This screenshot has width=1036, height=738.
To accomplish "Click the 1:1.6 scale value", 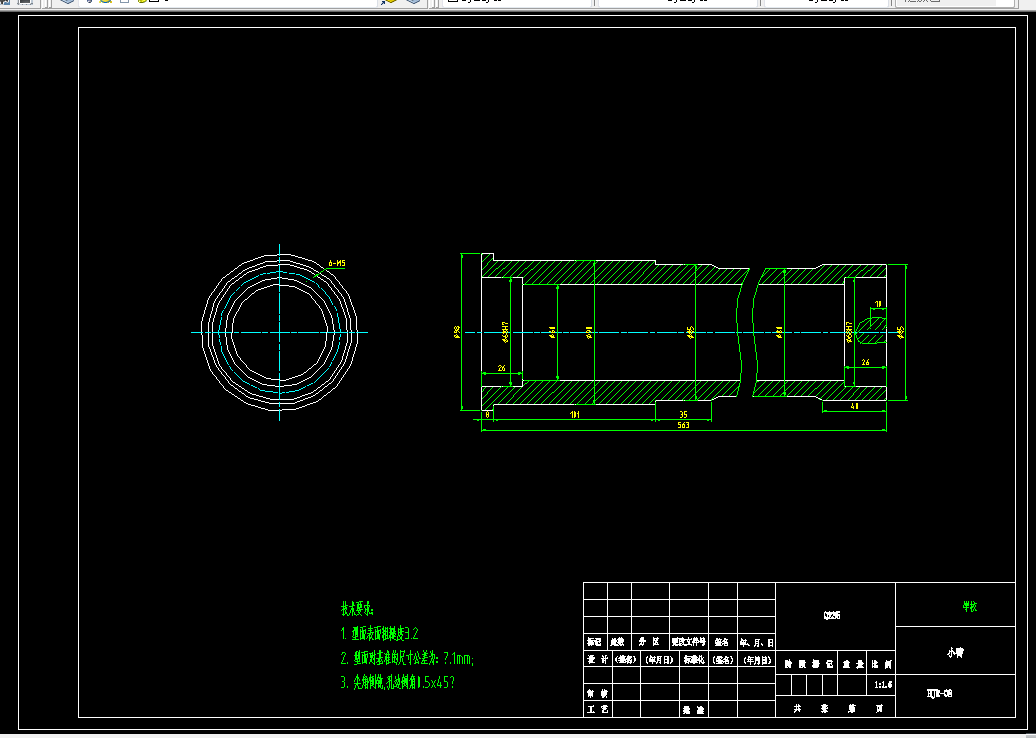I will pos(883,684).
